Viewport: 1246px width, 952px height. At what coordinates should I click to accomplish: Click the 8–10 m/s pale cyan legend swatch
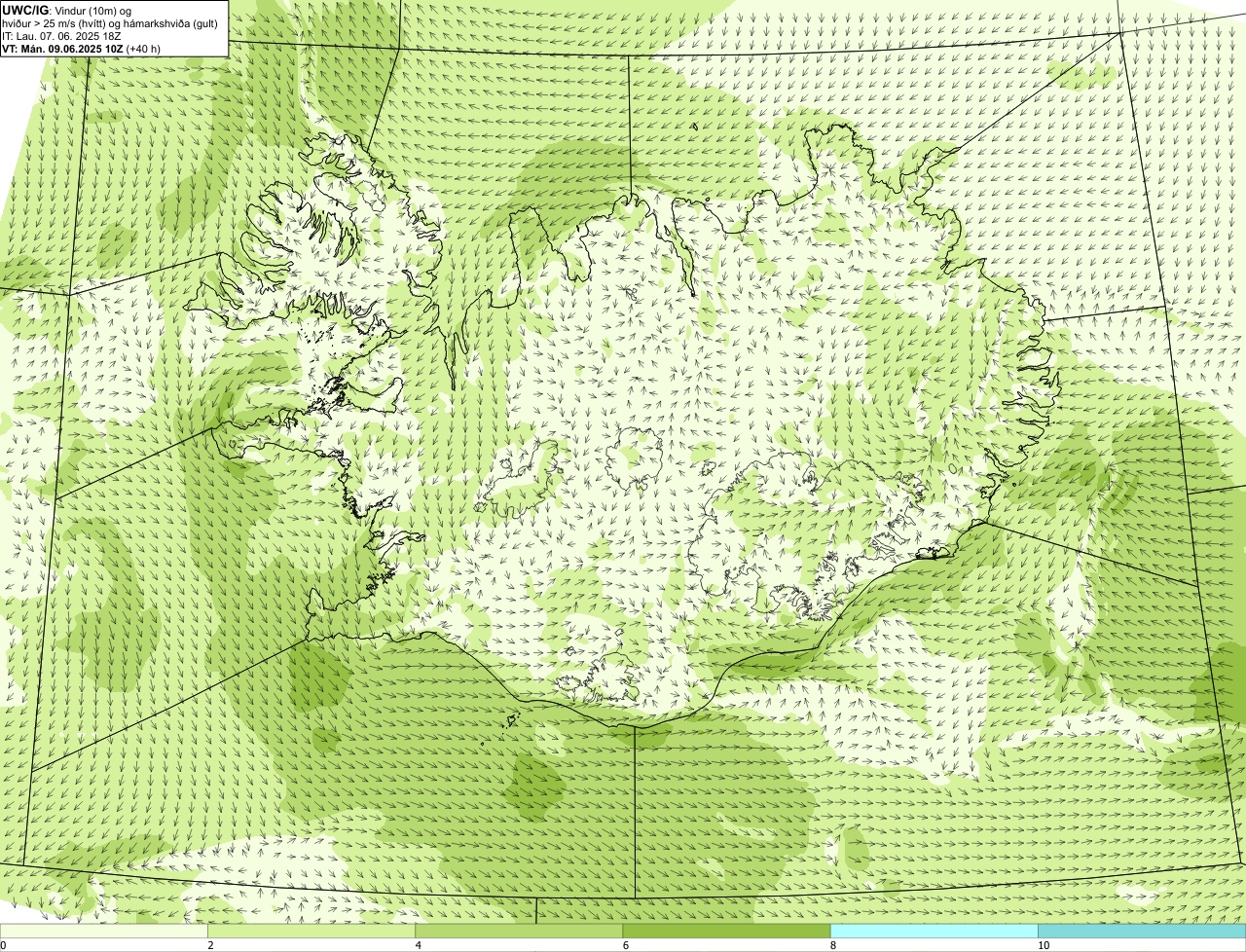coord(934,931)
